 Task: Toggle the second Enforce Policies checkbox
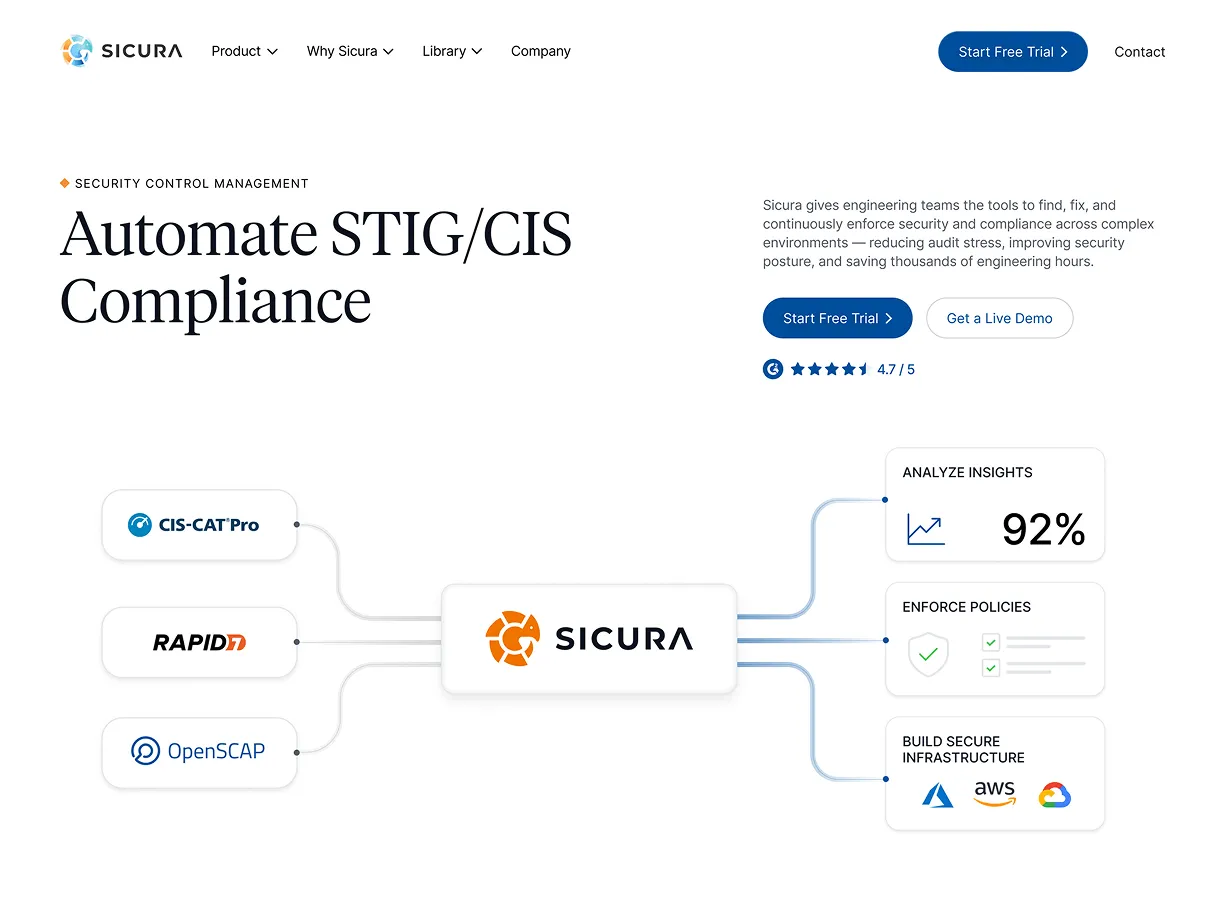click(991, 667)
